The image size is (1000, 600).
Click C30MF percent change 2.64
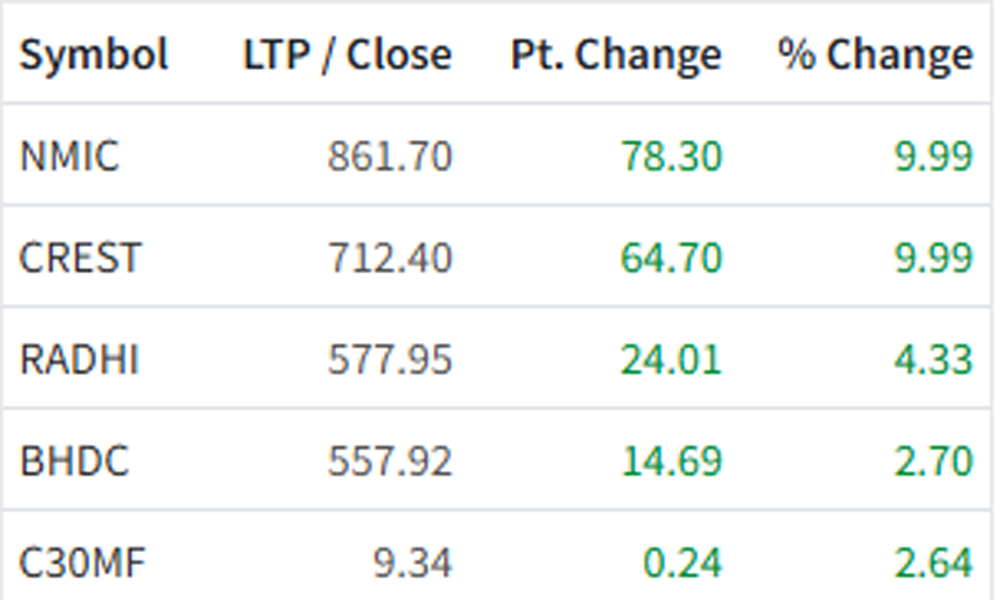[x=934, y=562]
